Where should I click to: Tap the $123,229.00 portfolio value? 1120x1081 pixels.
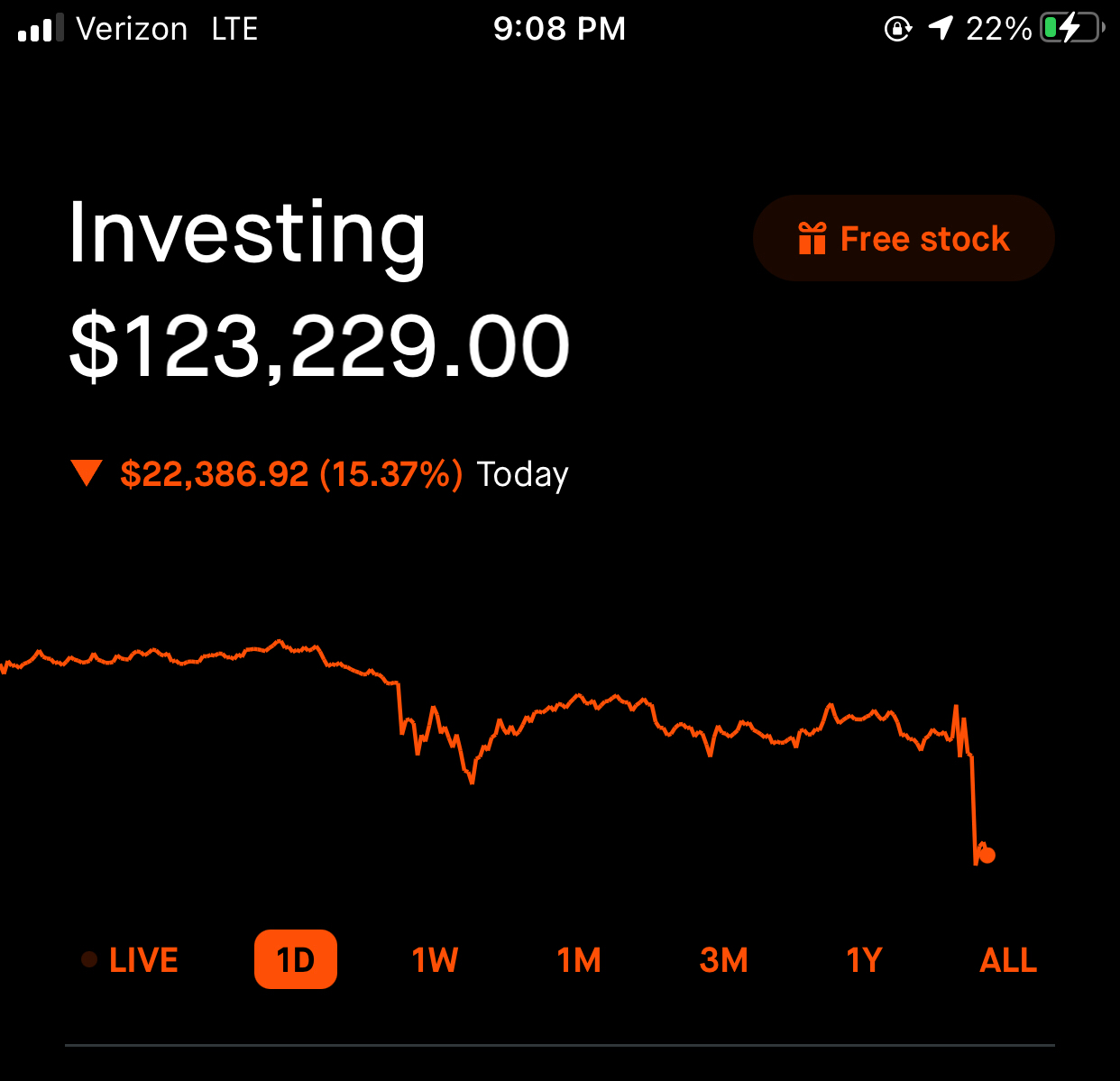coord(320,347)
